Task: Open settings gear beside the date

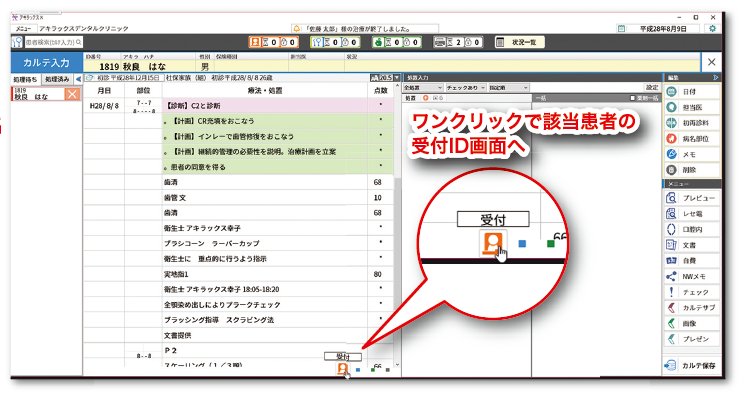Action: [x=712, y=29]
